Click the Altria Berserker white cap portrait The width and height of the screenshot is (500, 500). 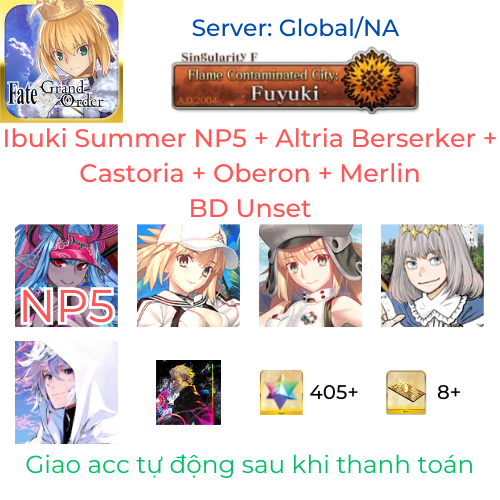click(x=188, y=275)
